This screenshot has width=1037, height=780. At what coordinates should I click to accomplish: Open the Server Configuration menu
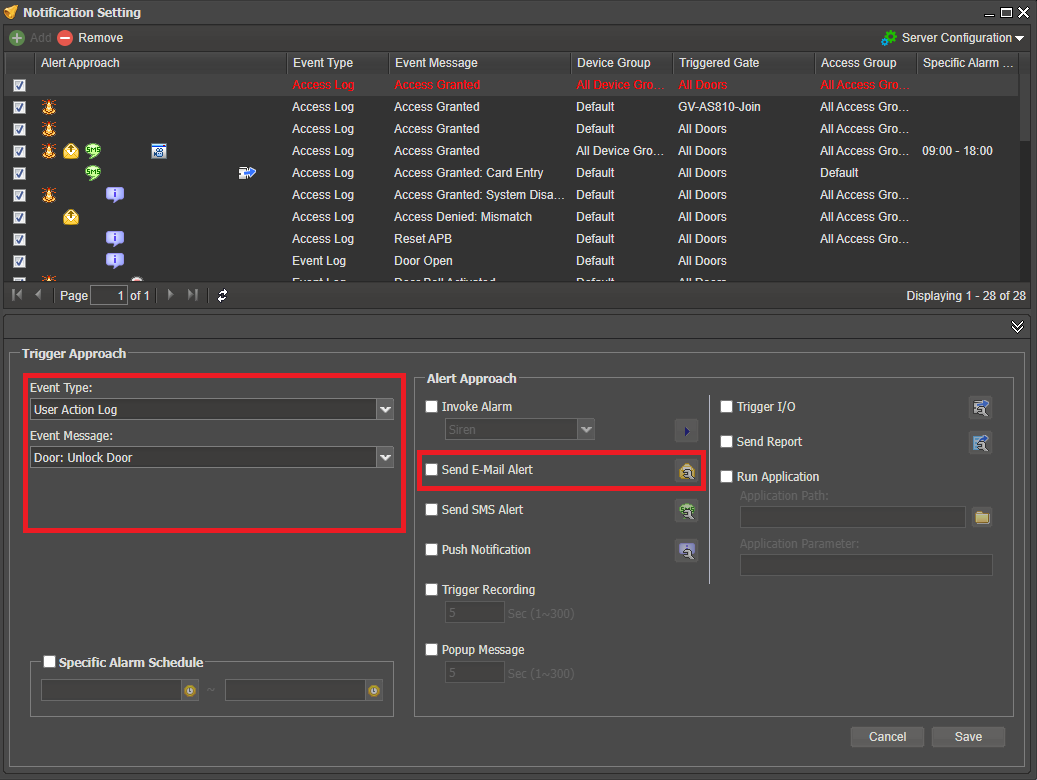coord(952,38)
